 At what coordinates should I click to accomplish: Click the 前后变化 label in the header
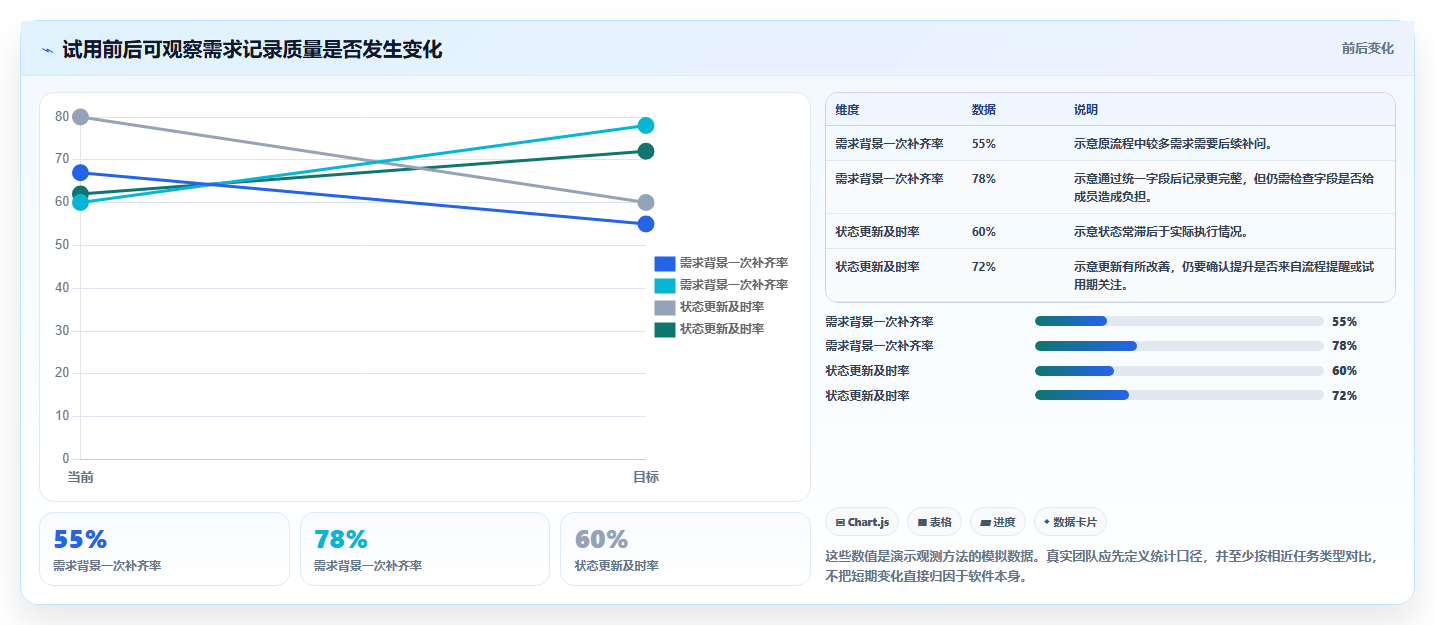coord(1367,49)
